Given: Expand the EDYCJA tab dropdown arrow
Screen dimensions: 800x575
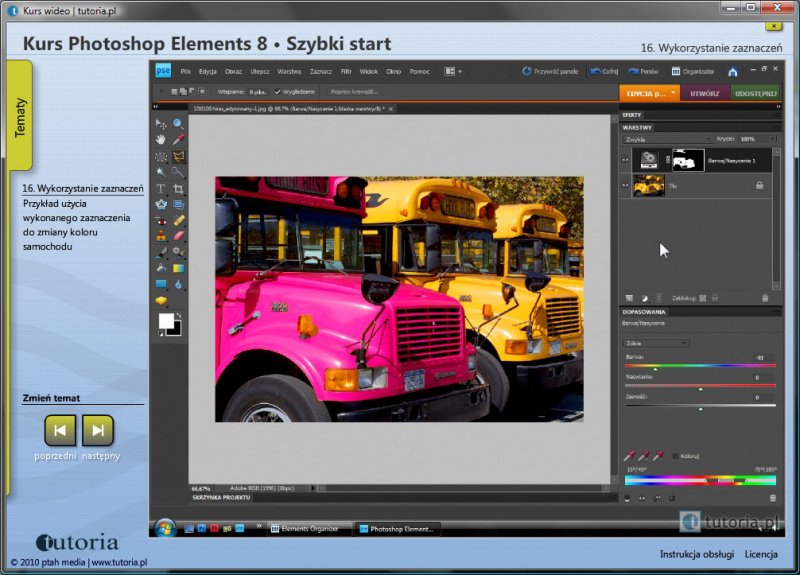Looking at the screenshot, I should click(x=673, y=92).
